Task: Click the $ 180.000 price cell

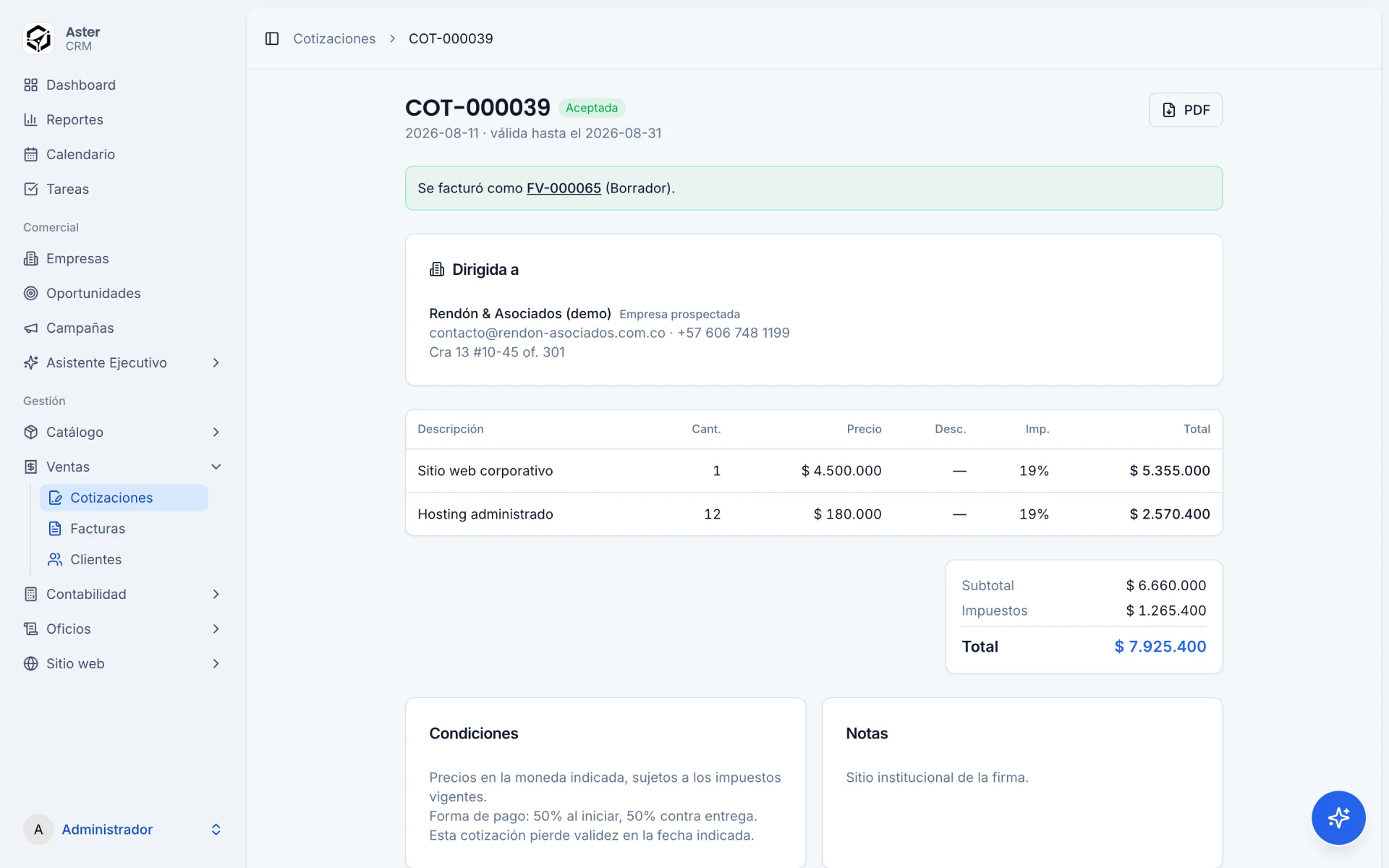Action: coord(847,514)
